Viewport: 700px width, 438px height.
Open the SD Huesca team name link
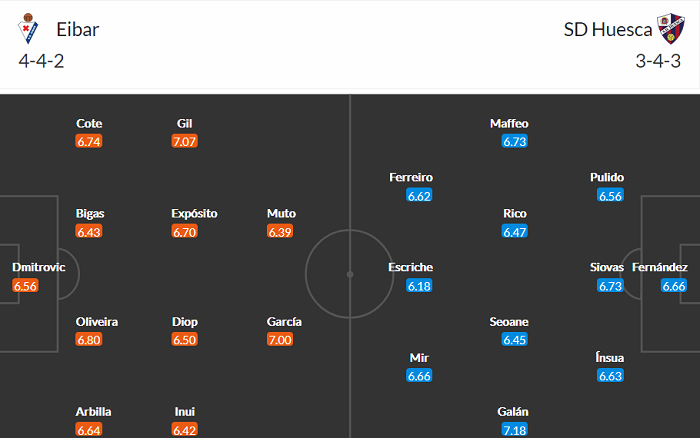(x=607, y=29)
